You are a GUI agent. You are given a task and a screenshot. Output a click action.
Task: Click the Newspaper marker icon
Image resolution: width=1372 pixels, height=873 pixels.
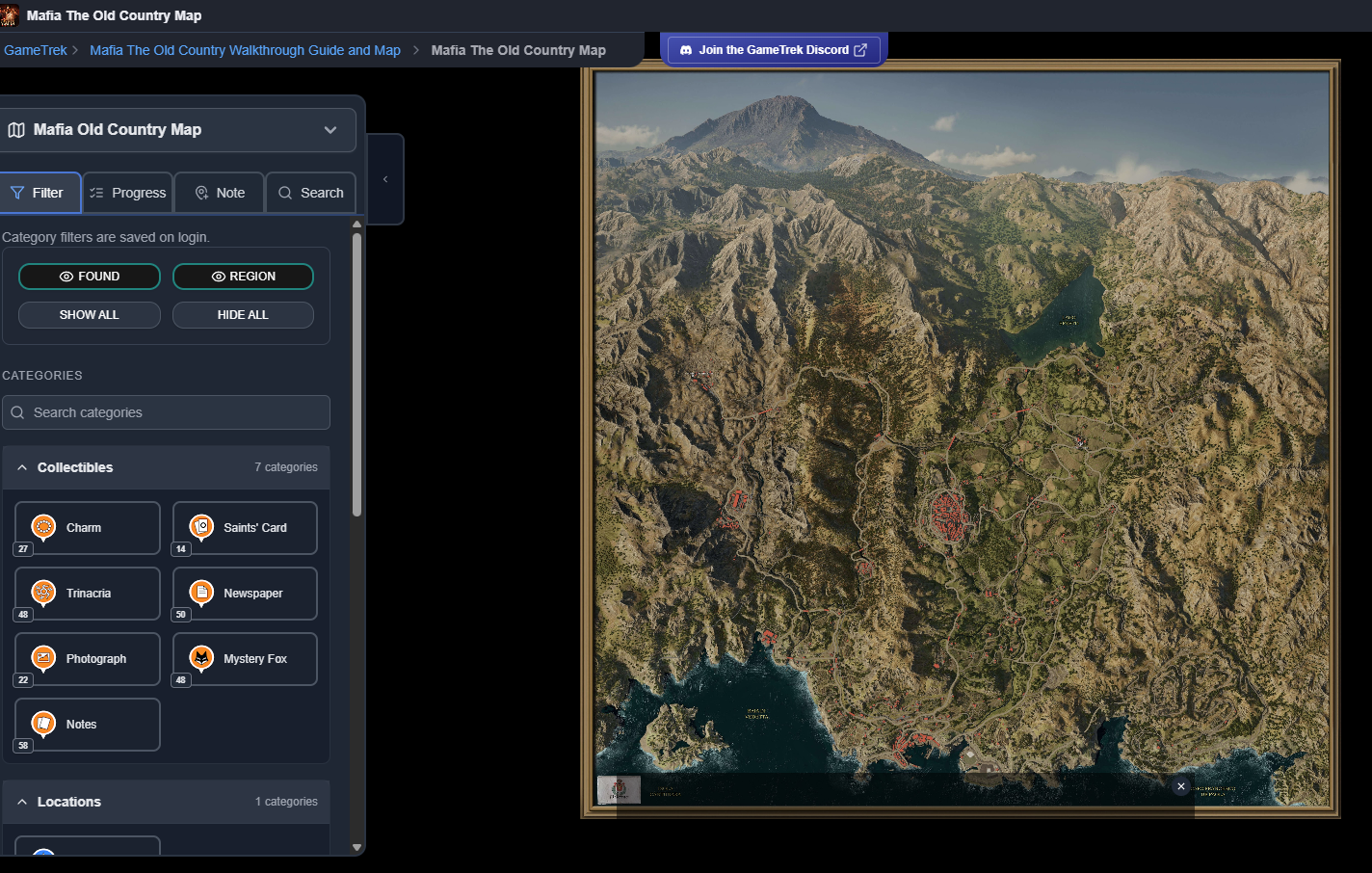pos(201,593)
